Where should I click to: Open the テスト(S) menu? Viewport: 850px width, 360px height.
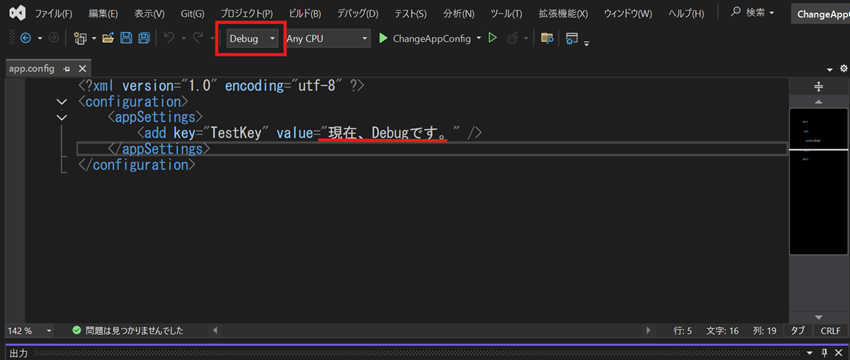410,14
